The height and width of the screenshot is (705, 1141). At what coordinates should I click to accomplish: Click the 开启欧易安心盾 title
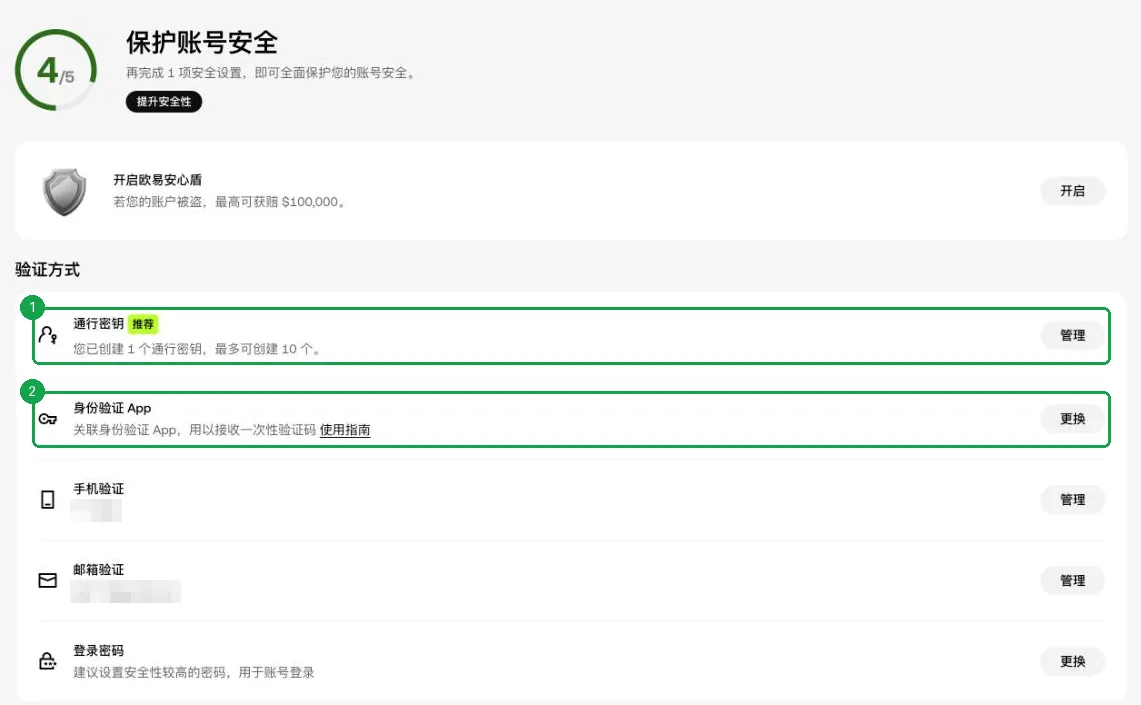157,180
